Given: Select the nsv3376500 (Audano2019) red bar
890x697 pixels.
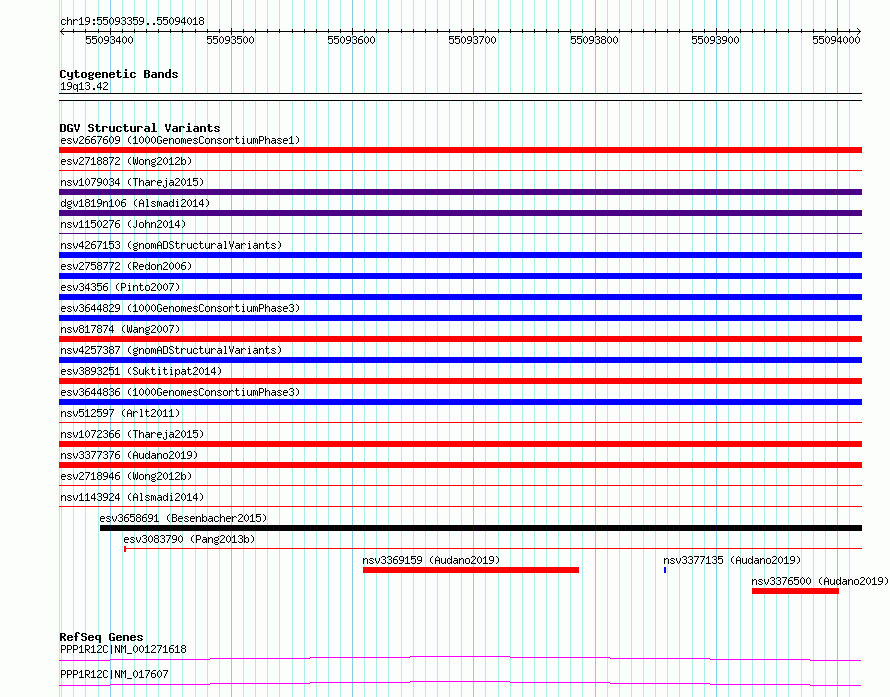Looking at the screenshot, I should coord(795,591).
